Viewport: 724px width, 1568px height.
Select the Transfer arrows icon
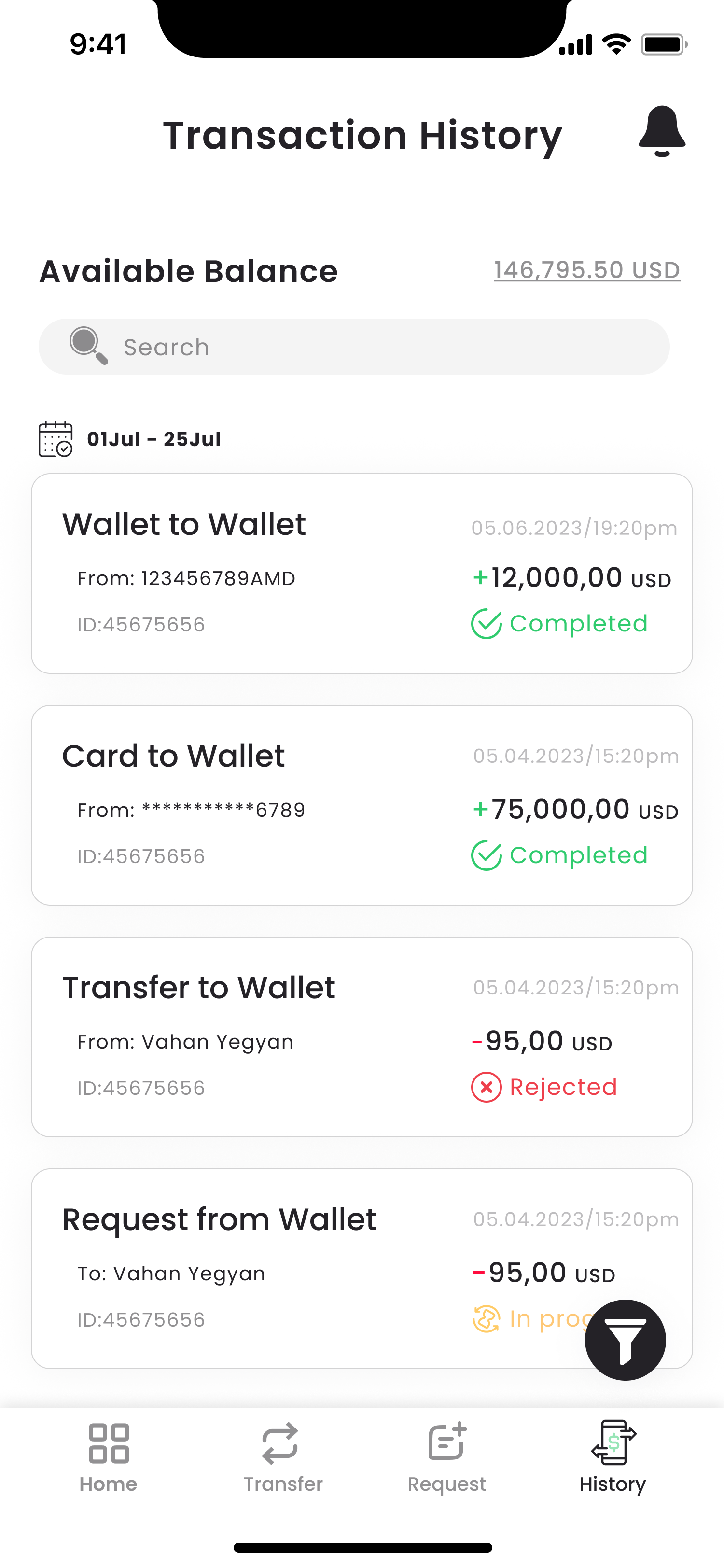pyautogui.click(x=280, y=1443)
